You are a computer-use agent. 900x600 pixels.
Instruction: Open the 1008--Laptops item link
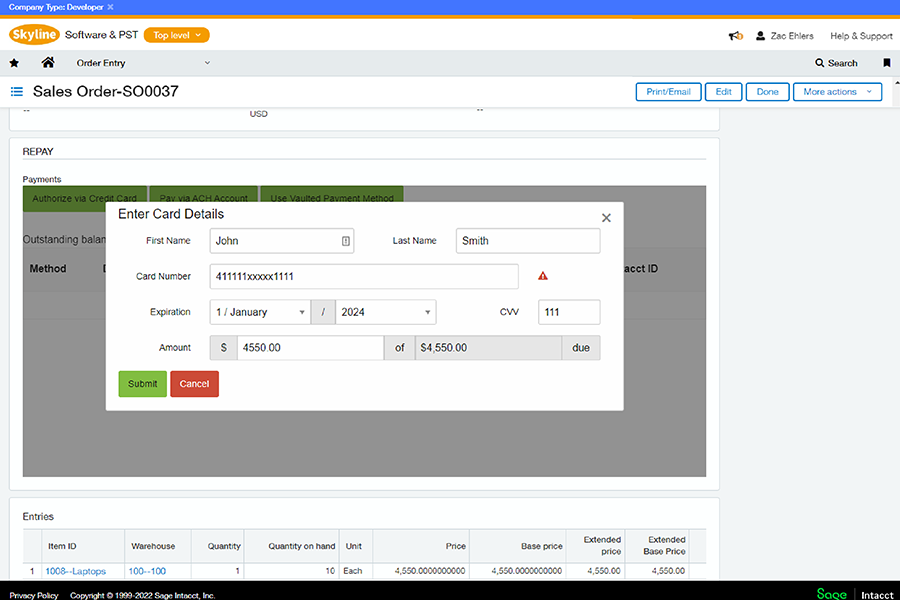click(75, 572)
